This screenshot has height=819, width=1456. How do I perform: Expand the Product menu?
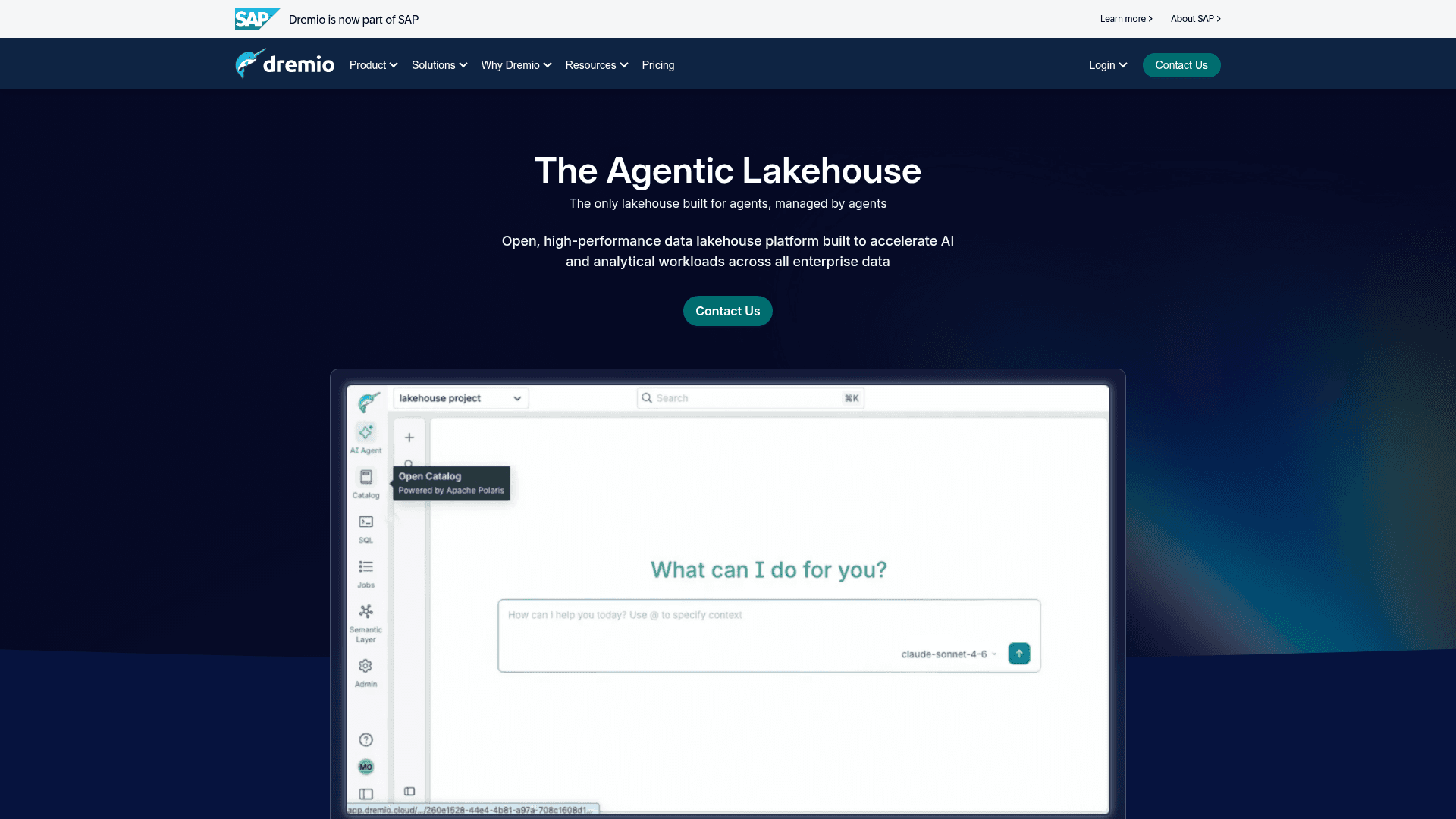tap(373, 65)
